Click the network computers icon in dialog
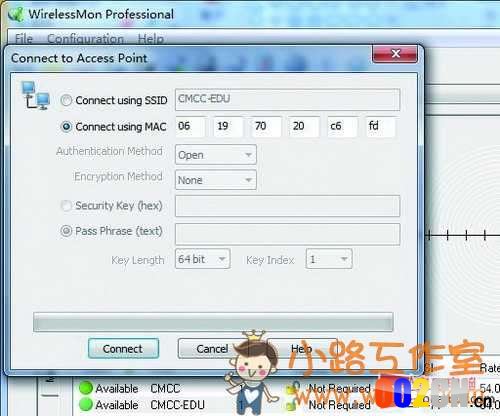The width and height of the screenshot is (500, 416). point(35,96)
